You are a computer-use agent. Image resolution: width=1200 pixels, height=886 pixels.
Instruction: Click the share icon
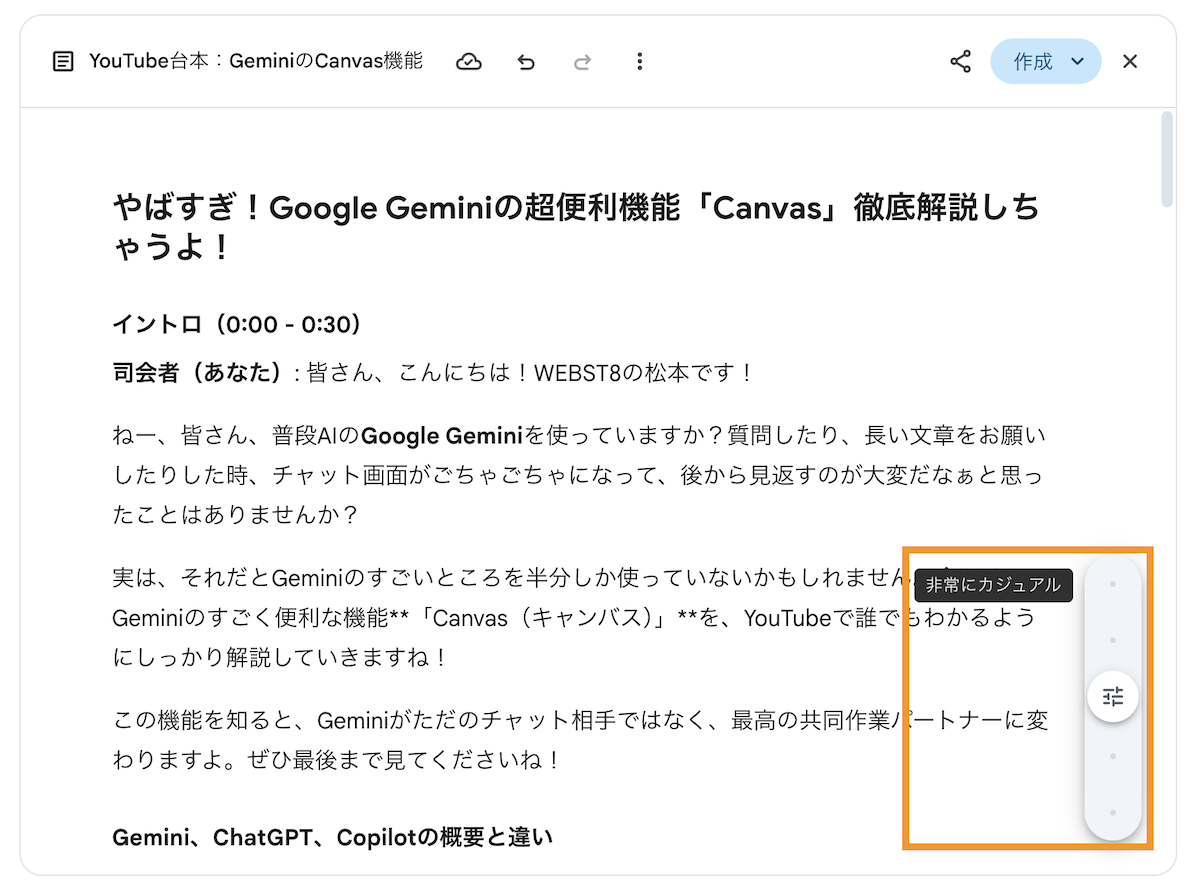960,62
